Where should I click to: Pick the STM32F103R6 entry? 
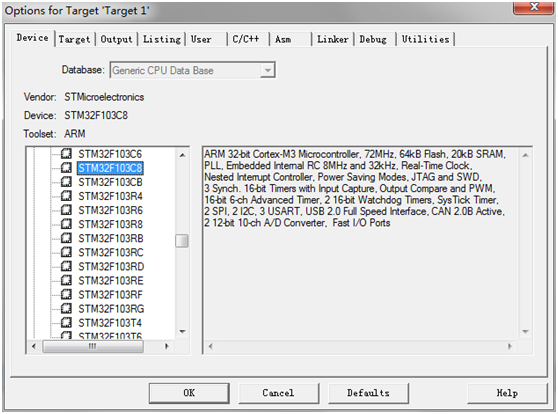[x=110, y=210]
